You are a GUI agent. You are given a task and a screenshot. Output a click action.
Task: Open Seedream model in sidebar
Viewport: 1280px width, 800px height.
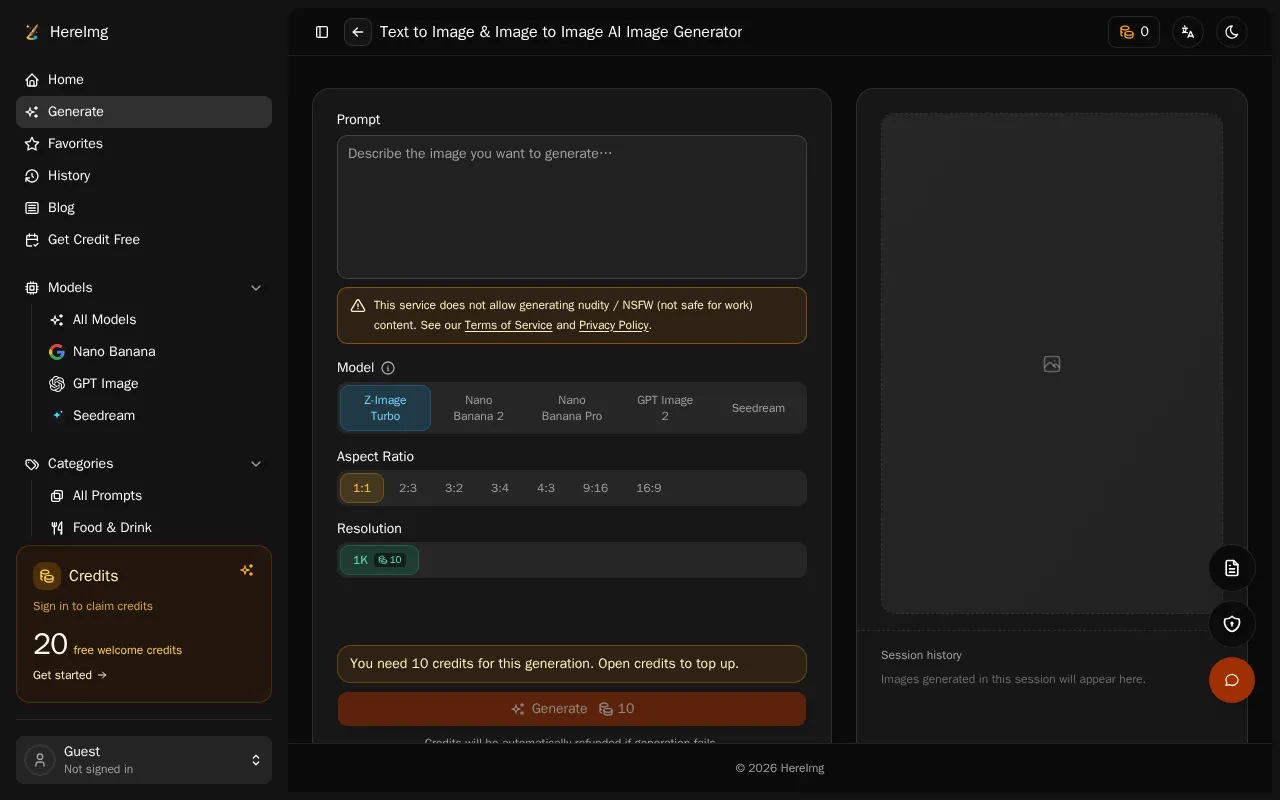[x=156, y=416]
